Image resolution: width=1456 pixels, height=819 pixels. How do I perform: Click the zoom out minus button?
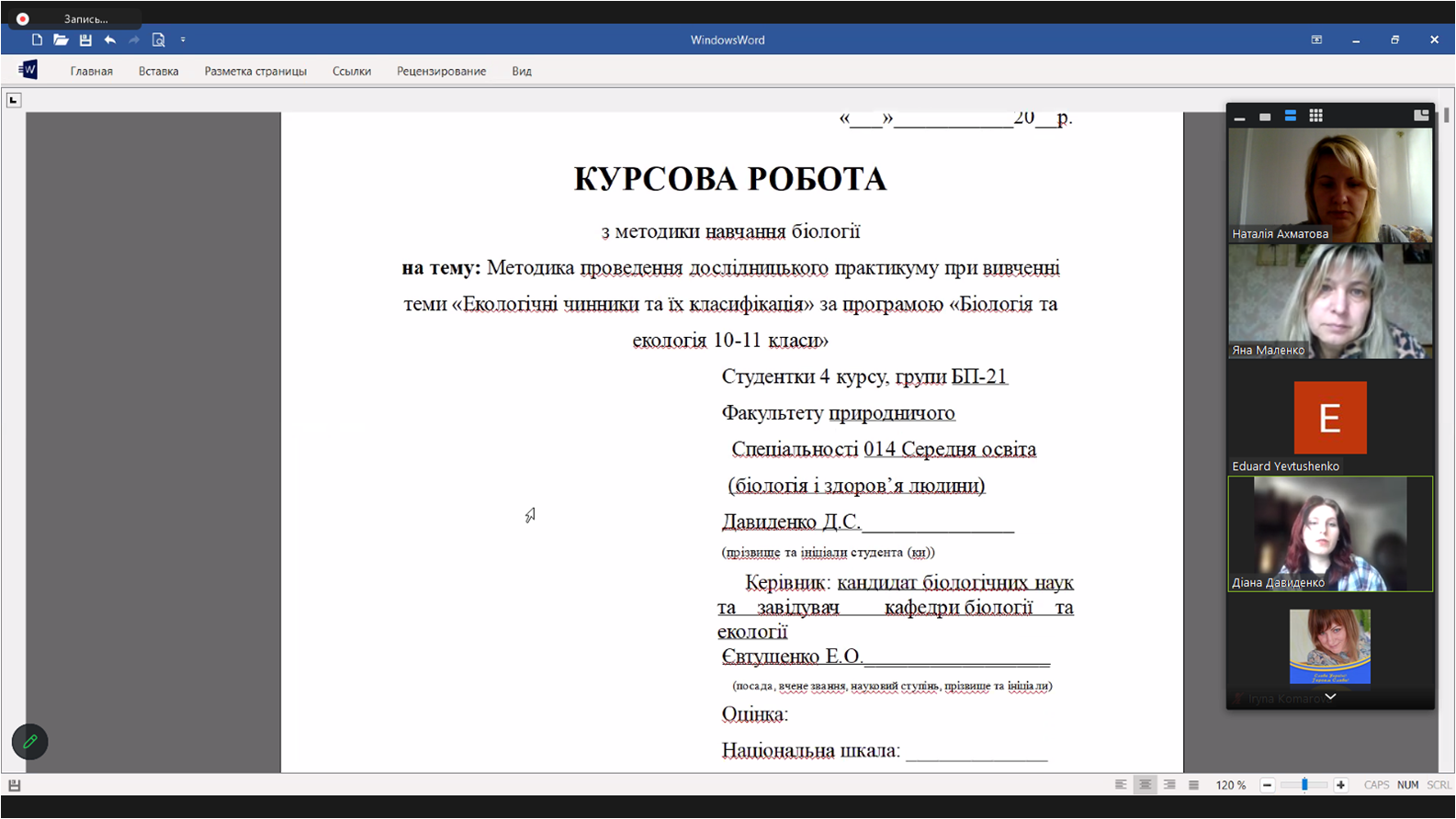point(1267,785)
